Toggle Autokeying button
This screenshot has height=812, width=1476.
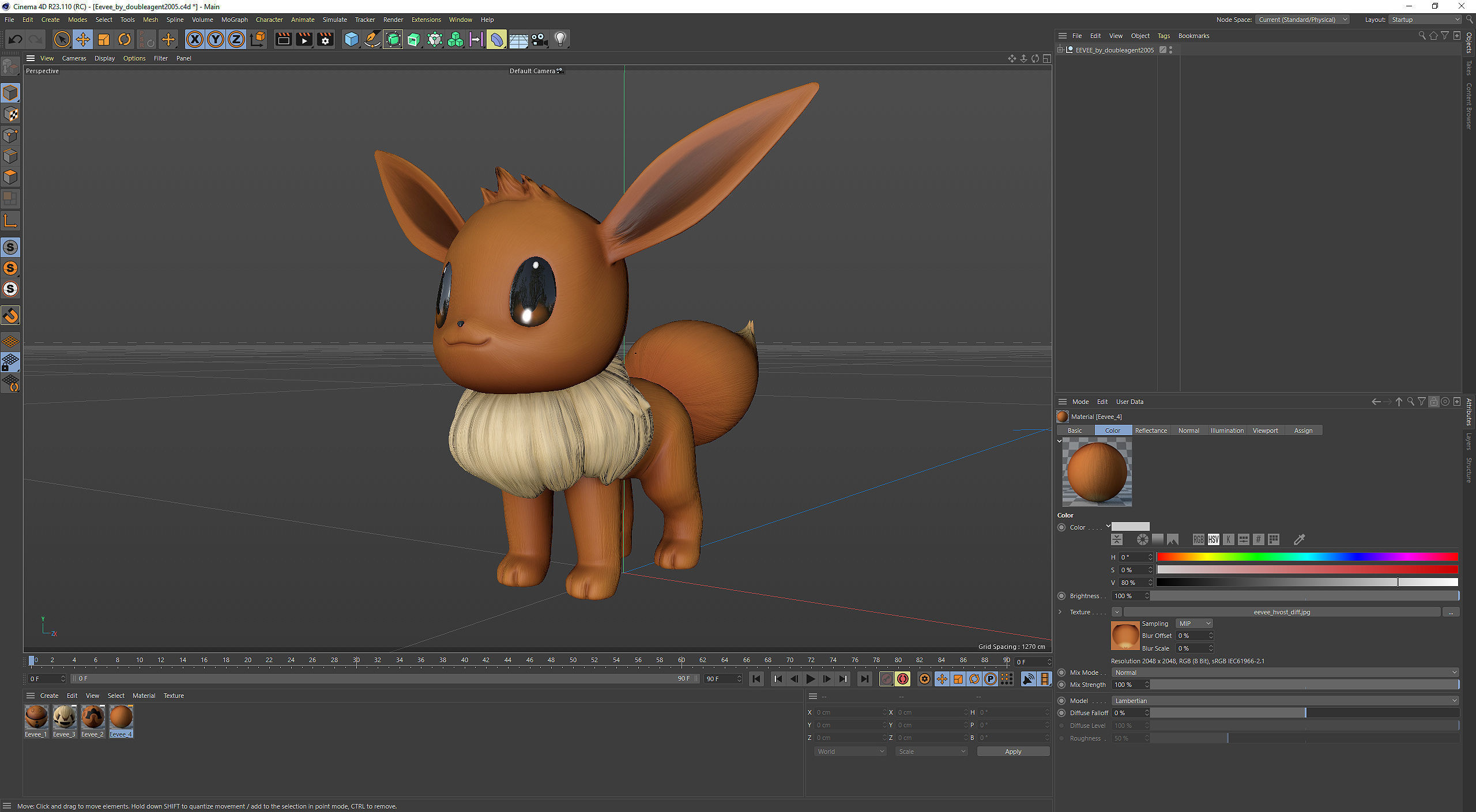click(903, 679)
